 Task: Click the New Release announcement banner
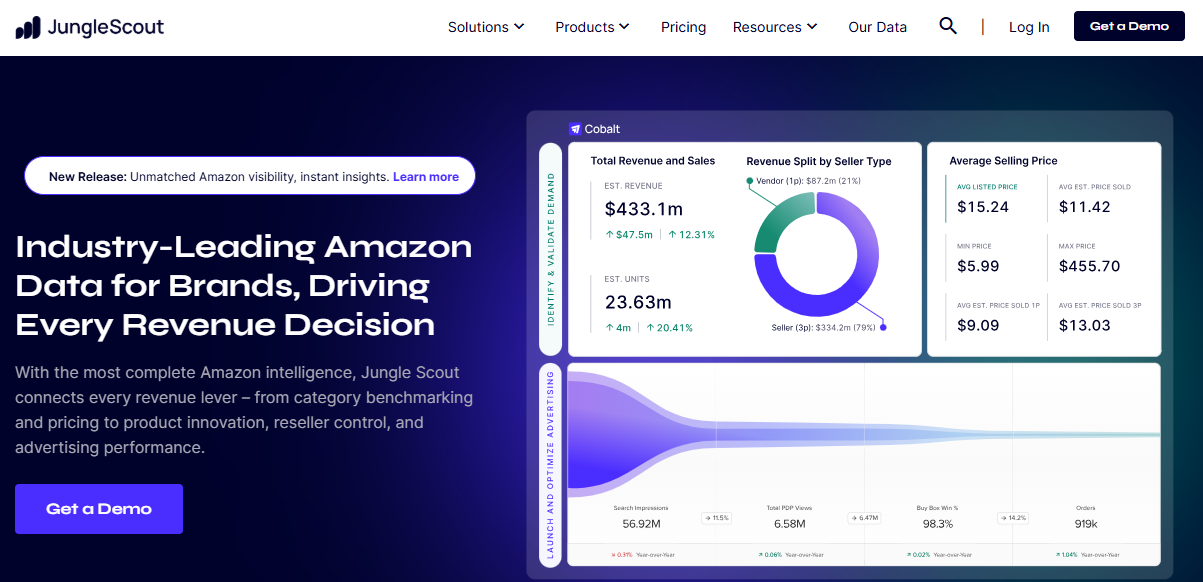click(x=250, y=176)
